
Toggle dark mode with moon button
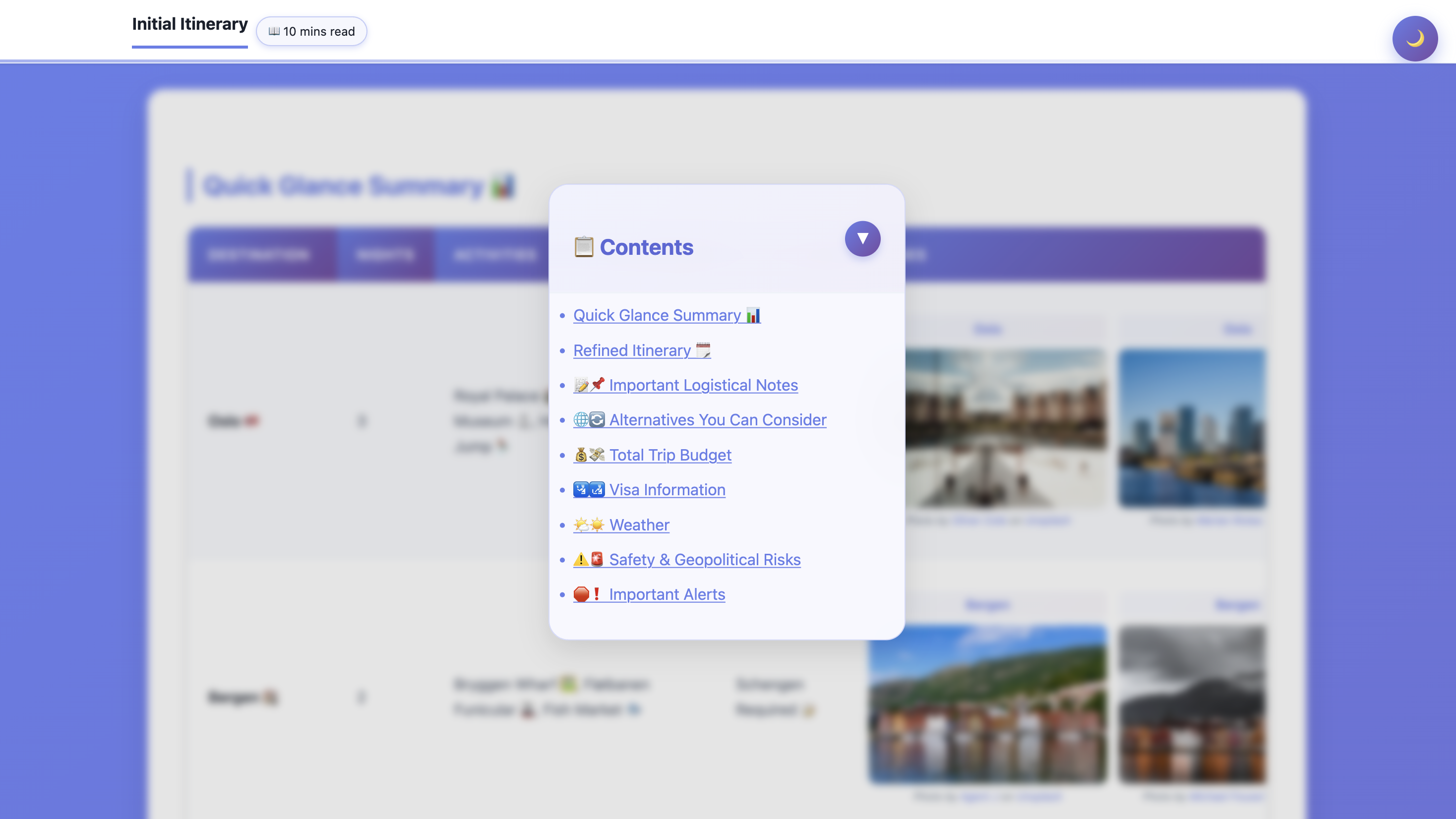pos(1414,39)
